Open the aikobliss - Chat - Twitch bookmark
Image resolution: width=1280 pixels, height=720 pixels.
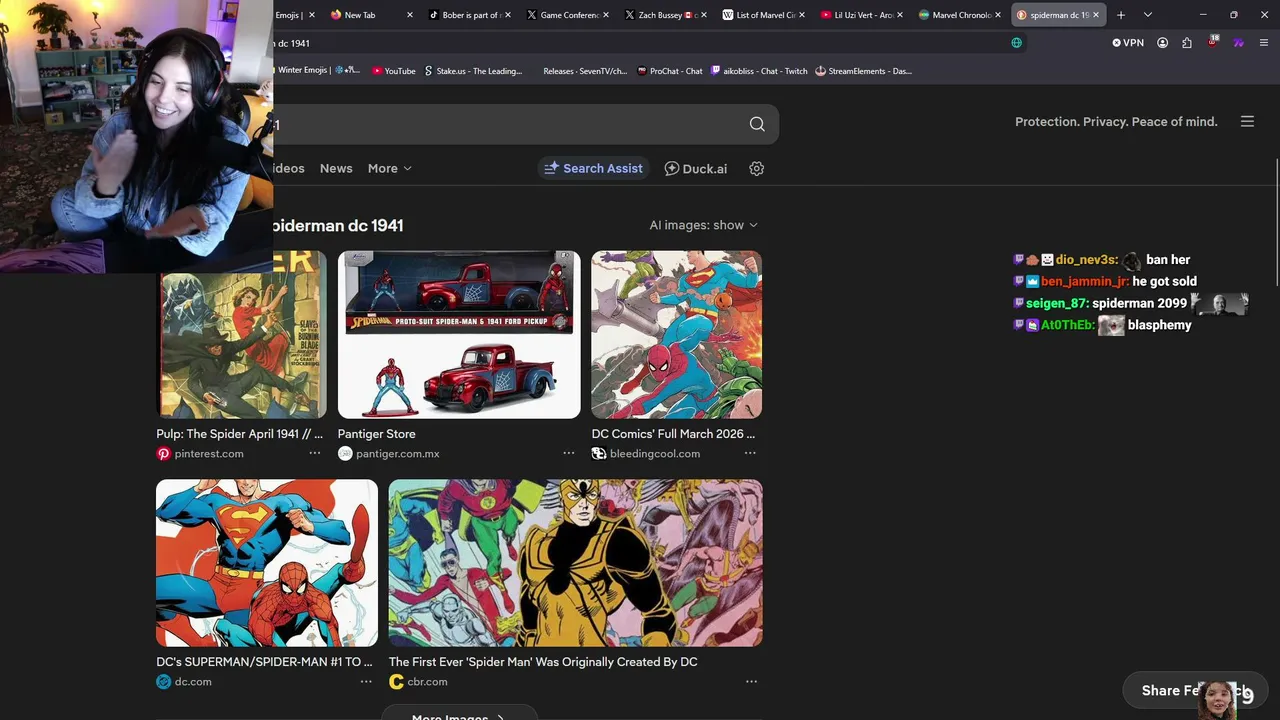pyautogui.click(x=759, y=71)
